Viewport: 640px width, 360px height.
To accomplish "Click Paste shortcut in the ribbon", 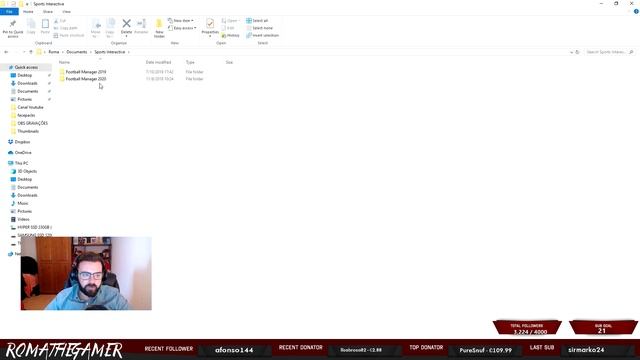I will tap(69, 36).
